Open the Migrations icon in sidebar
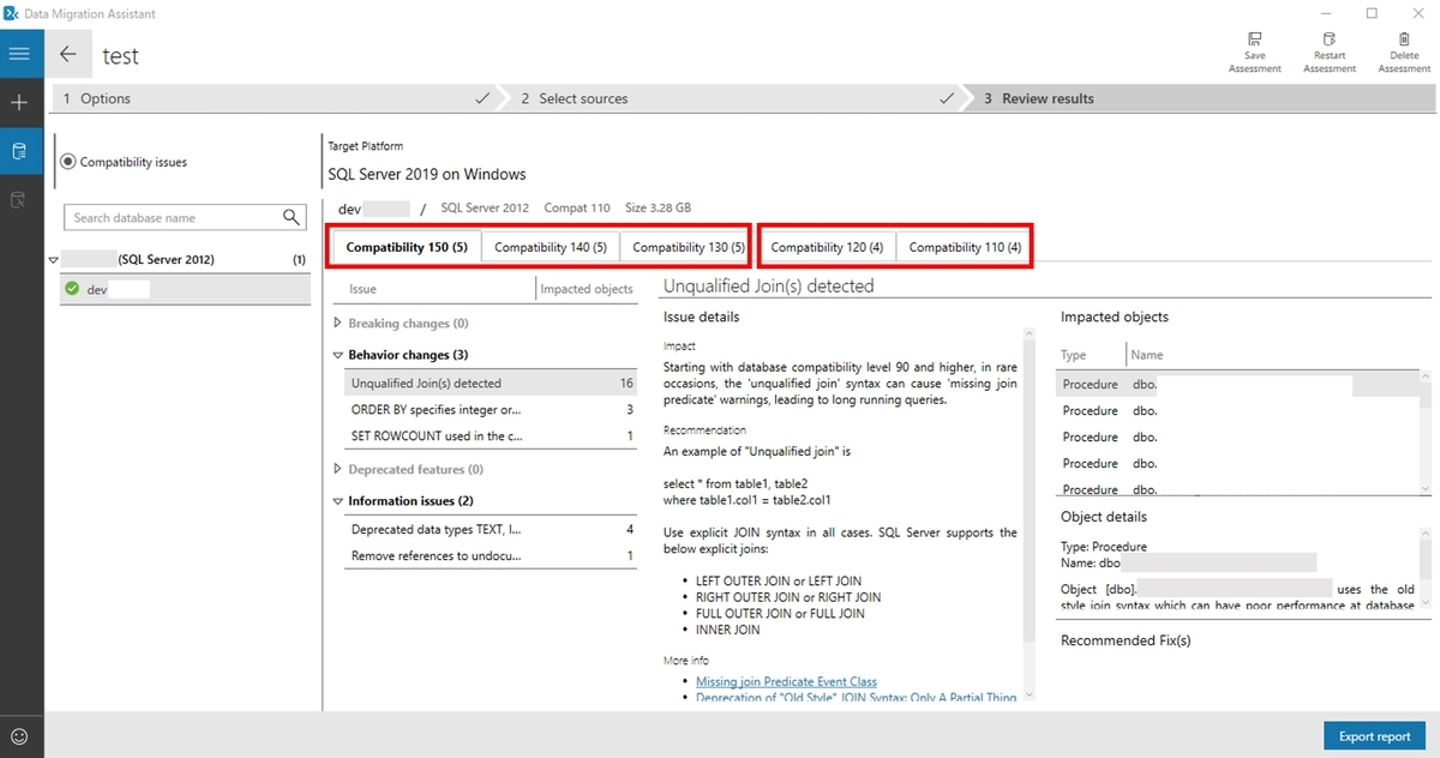The width and height of the screenshot is (1440, 758). (x=19, y=201)
